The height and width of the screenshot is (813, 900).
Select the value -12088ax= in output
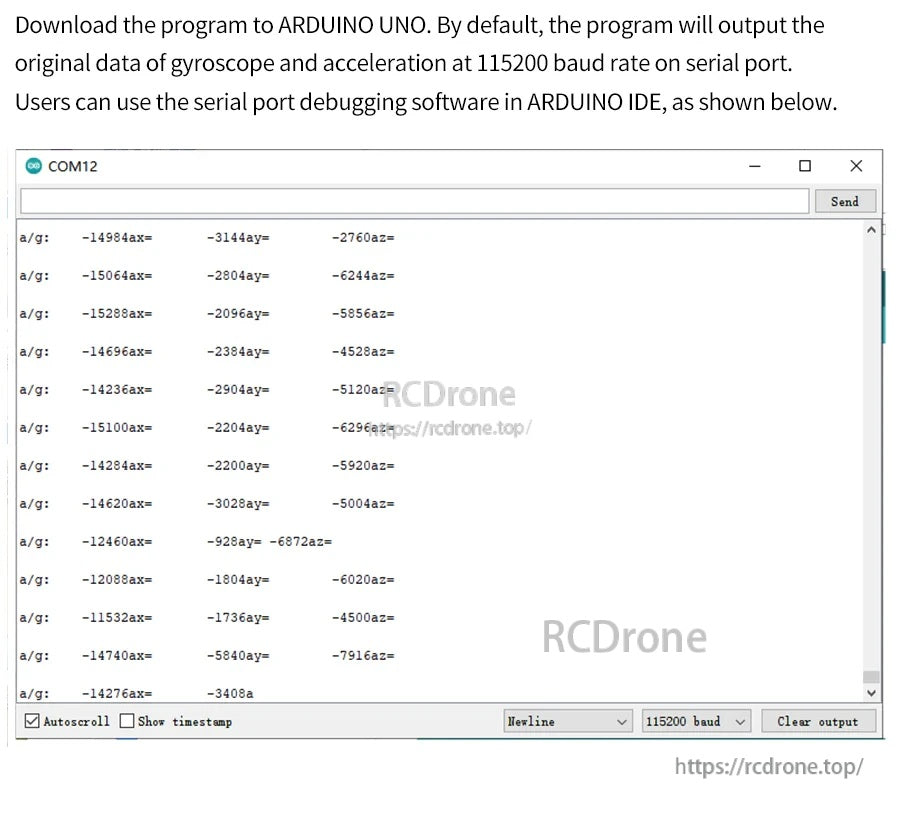click(x=117, y=579)
